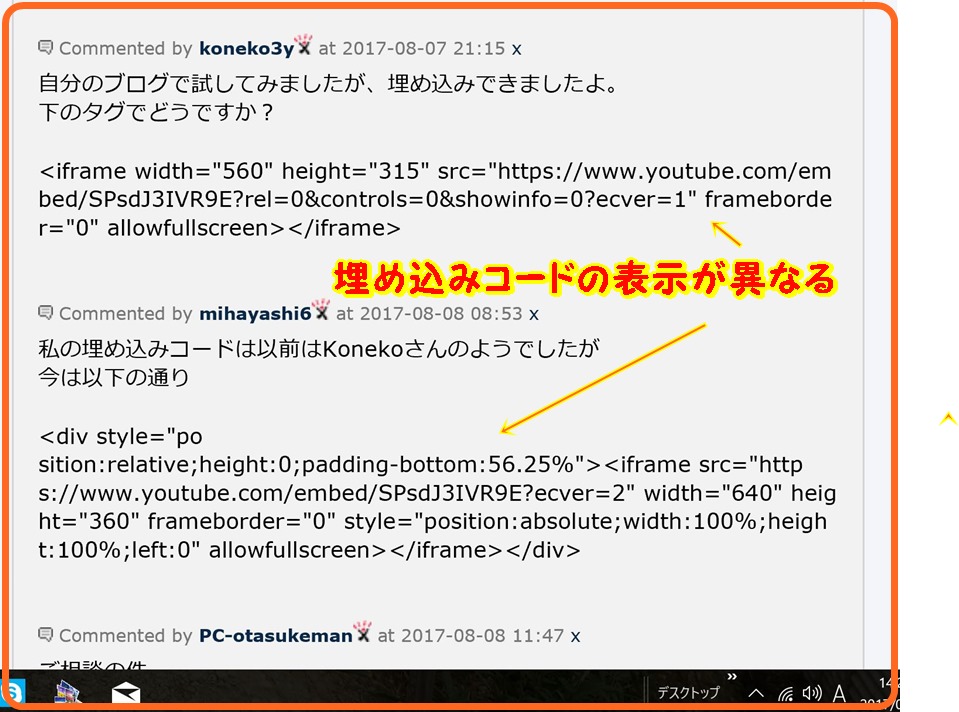Image resolution: width=959 pixels, height=712 pixels.
Task: Click the line starting 'bed/SPsdJ3IVR9E?rel=0'
Action: click(x=435, y=199)
